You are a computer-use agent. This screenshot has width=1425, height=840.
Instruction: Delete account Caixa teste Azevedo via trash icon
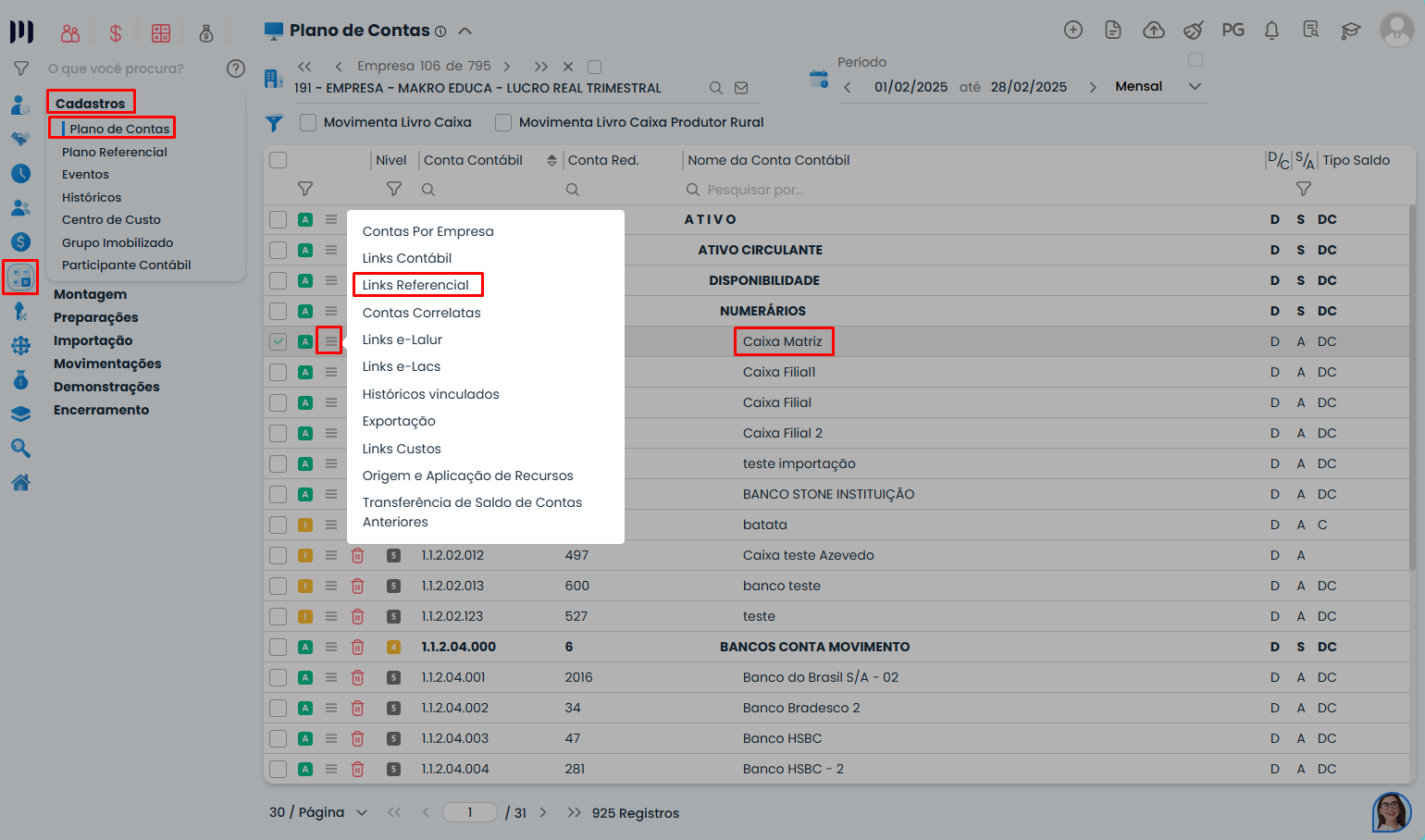[357, 555]
